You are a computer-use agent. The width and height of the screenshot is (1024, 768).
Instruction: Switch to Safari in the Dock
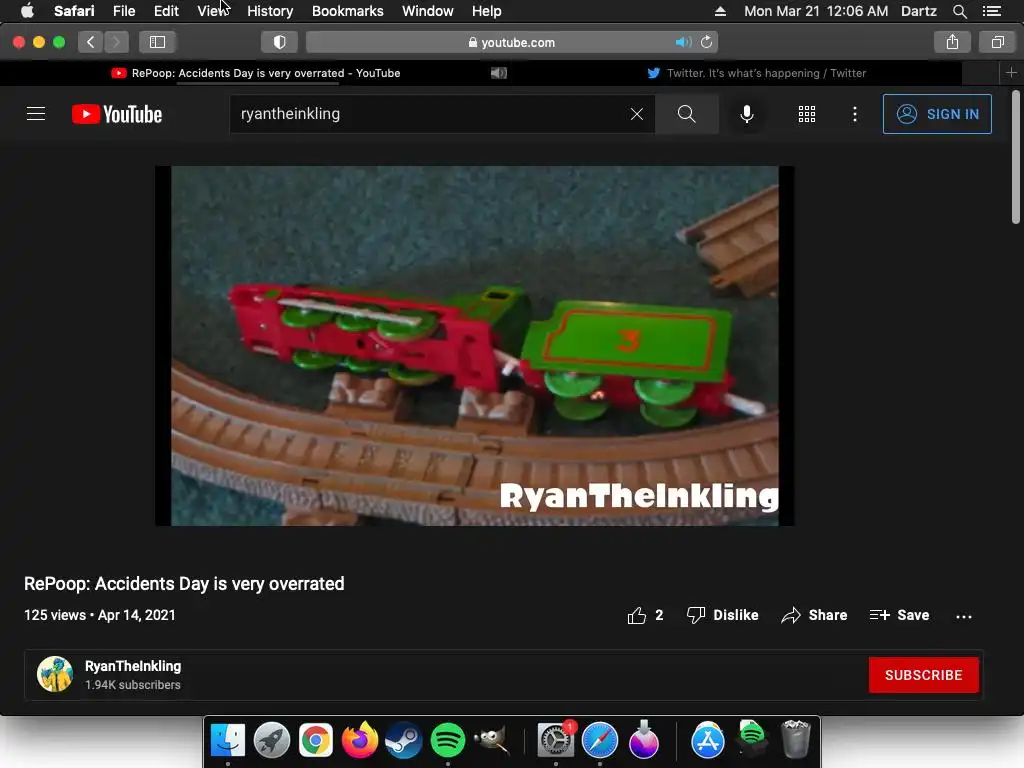(600, 740)
